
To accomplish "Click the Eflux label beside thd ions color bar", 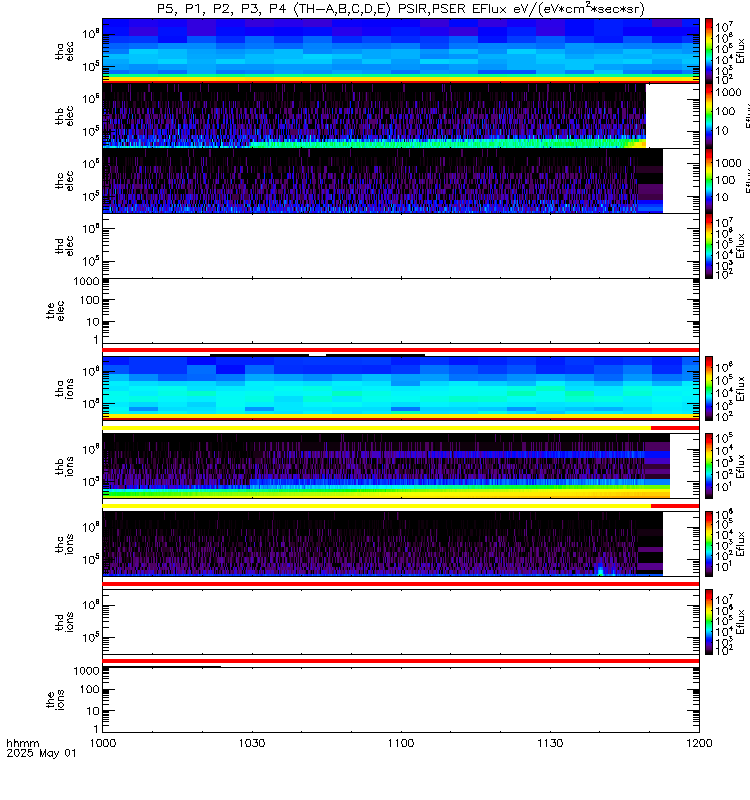I will [741, 622].
